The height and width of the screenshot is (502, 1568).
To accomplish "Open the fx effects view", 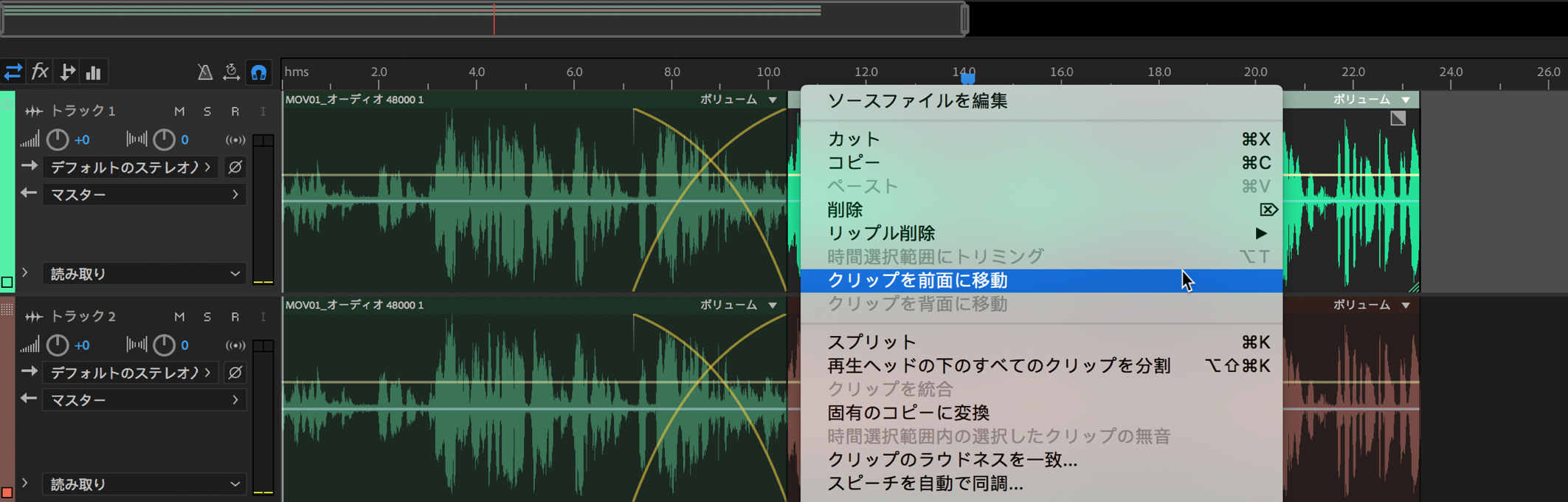I will [40, 72].
